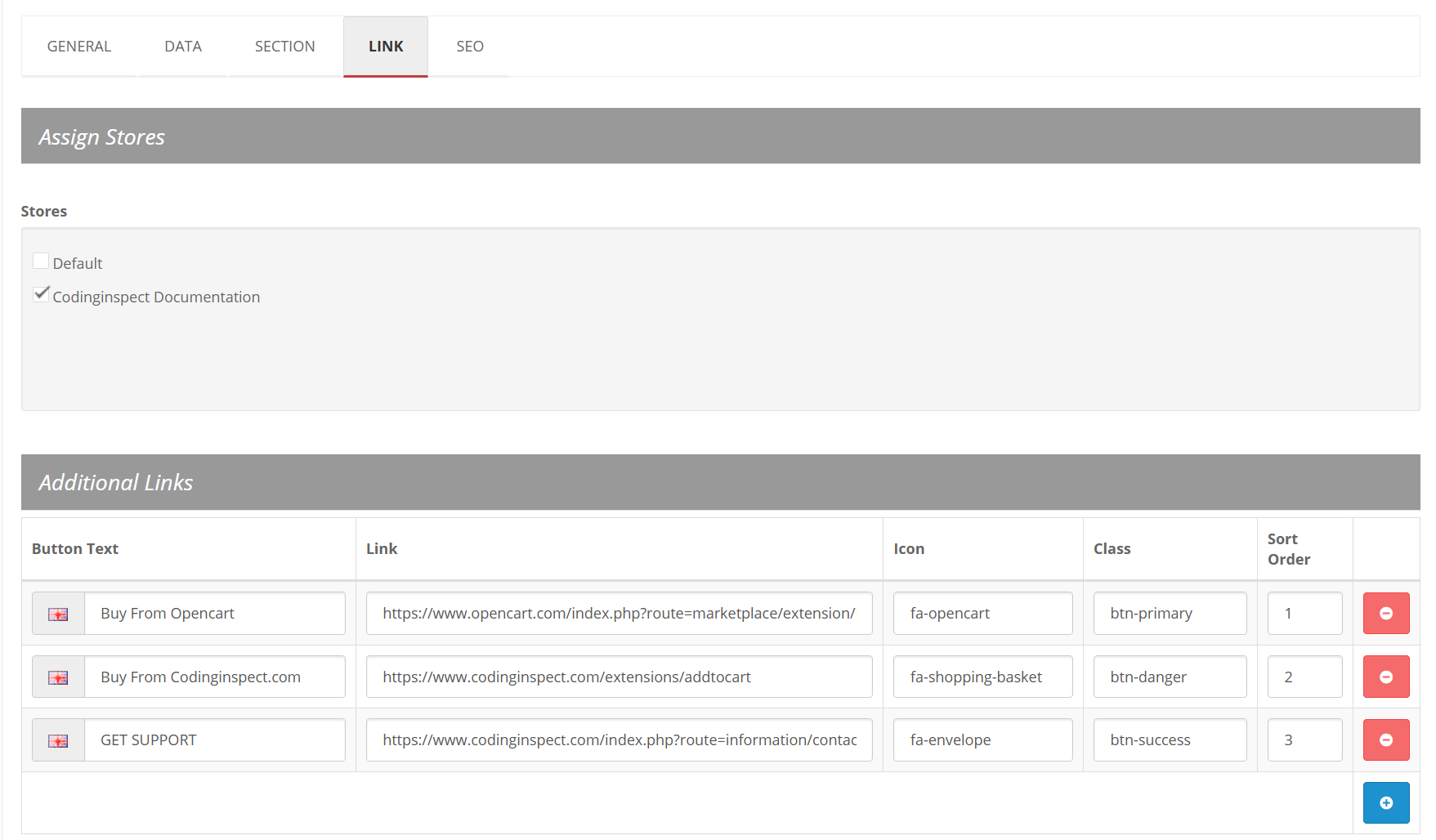This screenshot has width=1436, height=840.
Task: Switch to the GENERAL tab
Action: pyautogui.click(x=78, y=47)
